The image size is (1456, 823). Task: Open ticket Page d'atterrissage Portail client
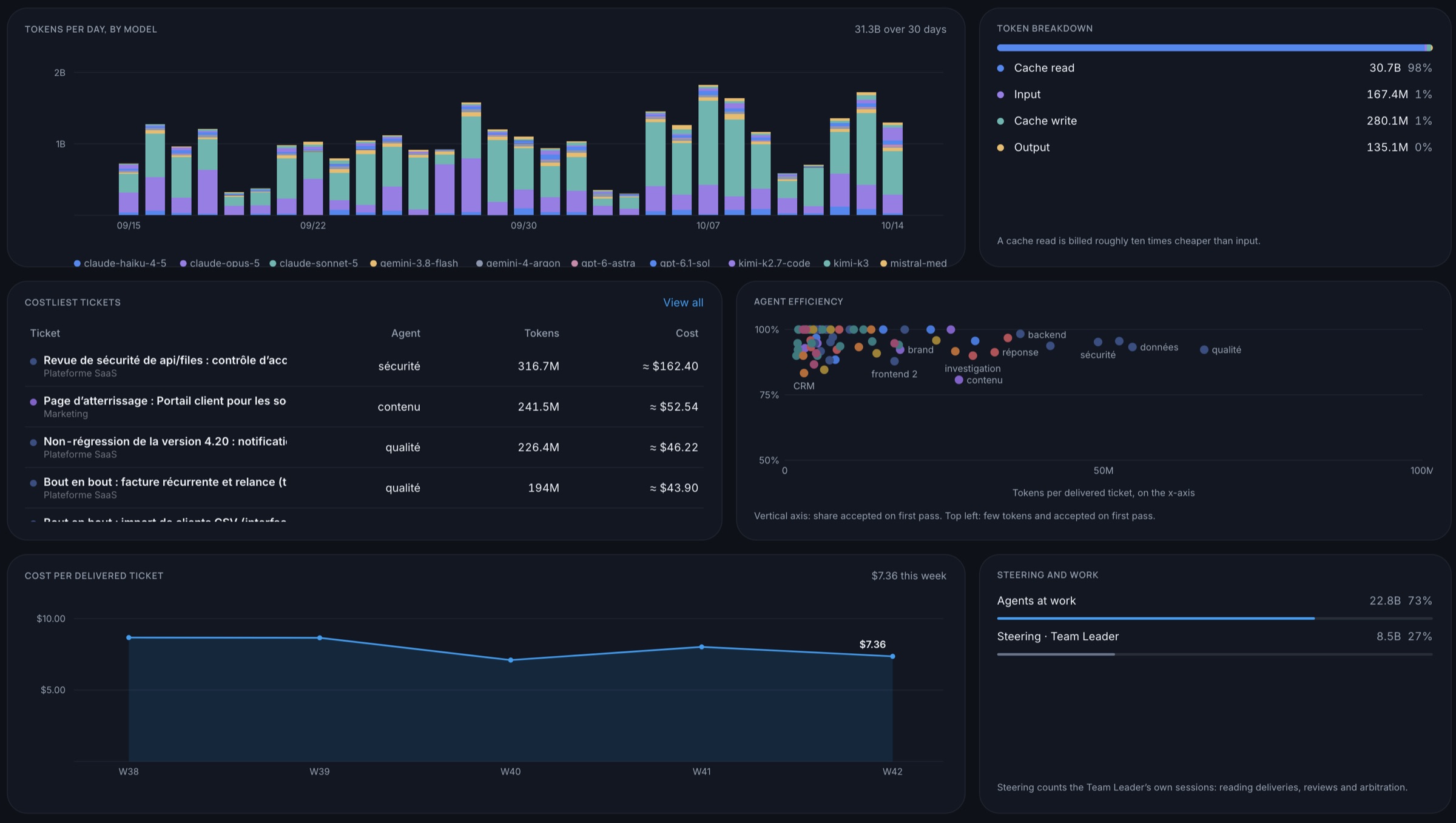(364, 407)
